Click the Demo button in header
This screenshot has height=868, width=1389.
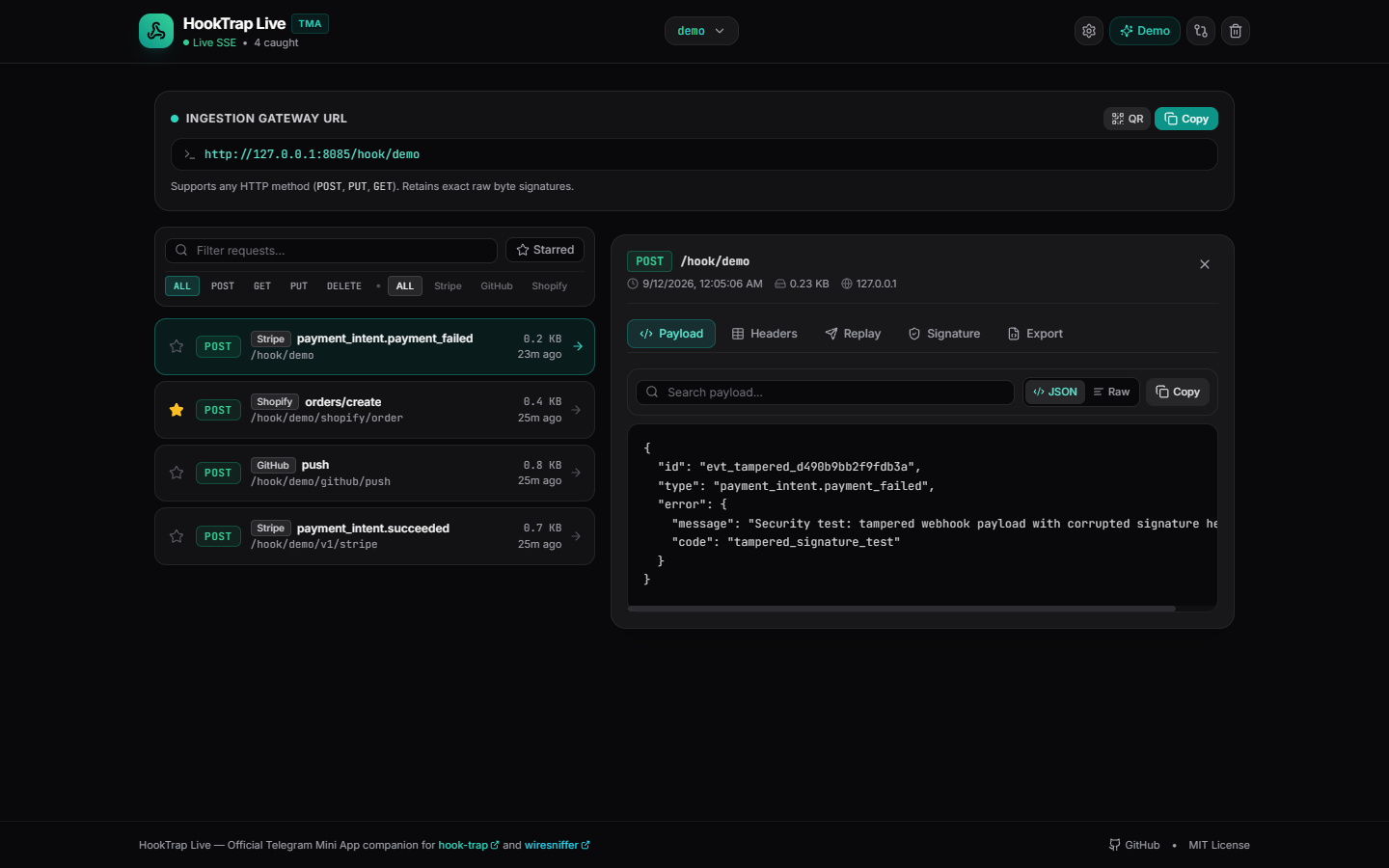click(1145, 31)
